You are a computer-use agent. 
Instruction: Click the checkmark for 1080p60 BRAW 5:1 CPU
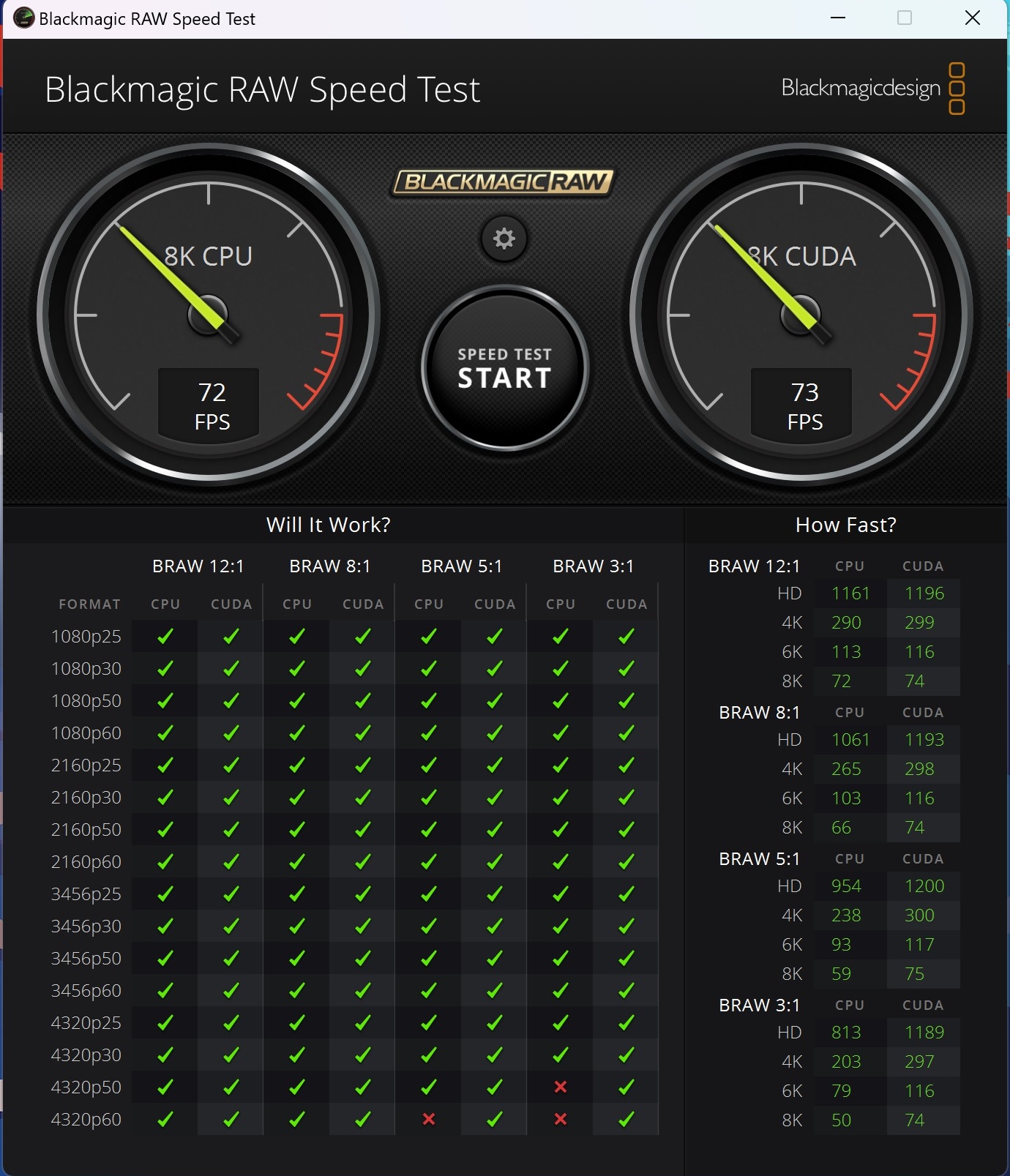coord(429,733)
